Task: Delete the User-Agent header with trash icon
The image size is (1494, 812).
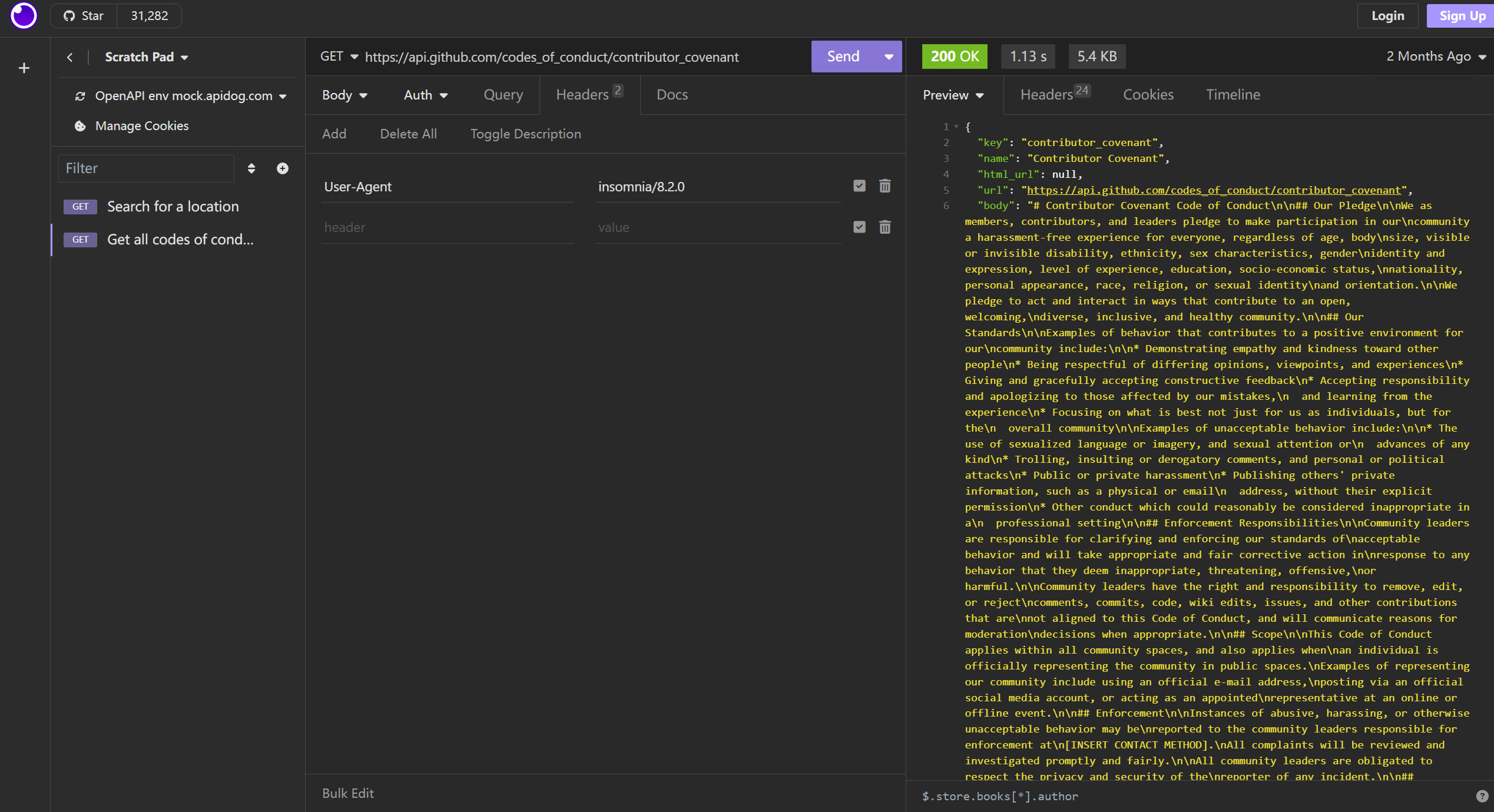Action: click(885, 186)
